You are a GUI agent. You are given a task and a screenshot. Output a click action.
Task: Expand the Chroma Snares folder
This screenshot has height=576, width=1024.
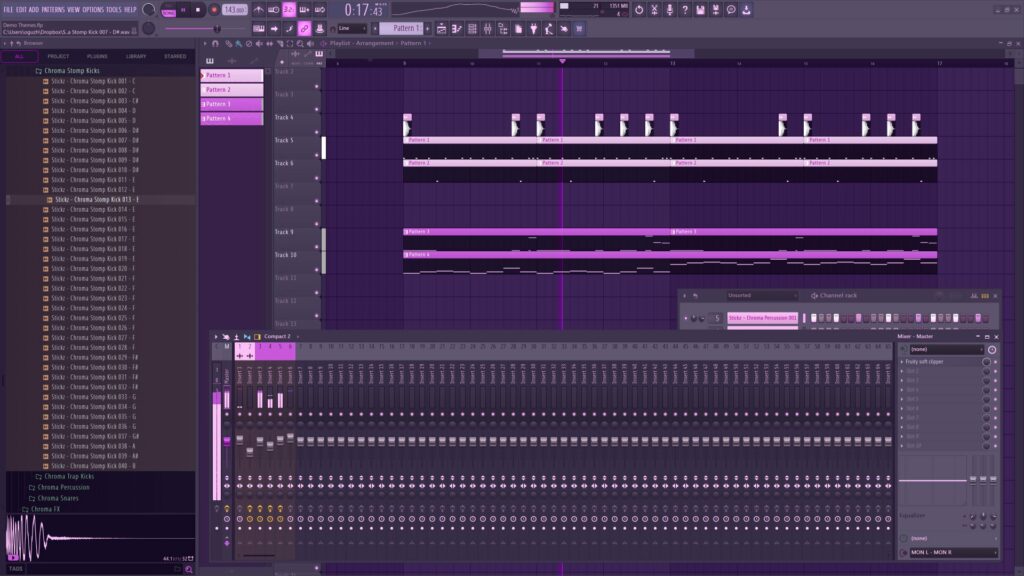[58, 498]
